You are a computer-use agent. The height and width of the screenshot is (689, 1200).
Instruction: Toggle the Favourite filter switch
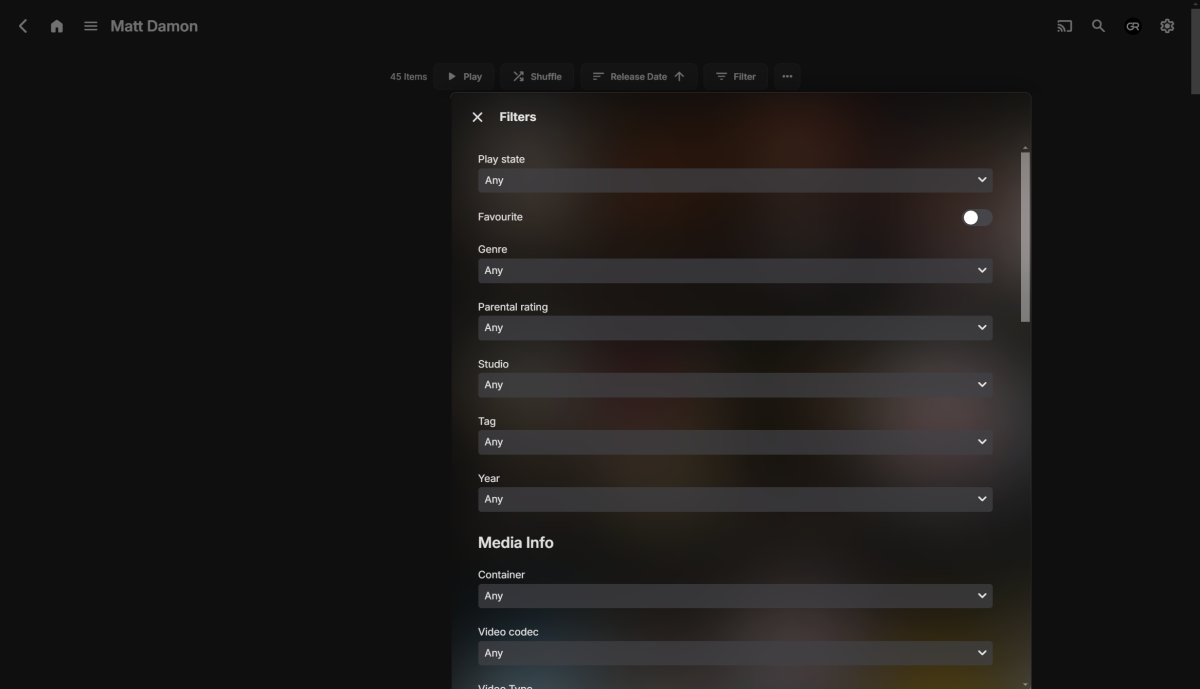(976, 217)
